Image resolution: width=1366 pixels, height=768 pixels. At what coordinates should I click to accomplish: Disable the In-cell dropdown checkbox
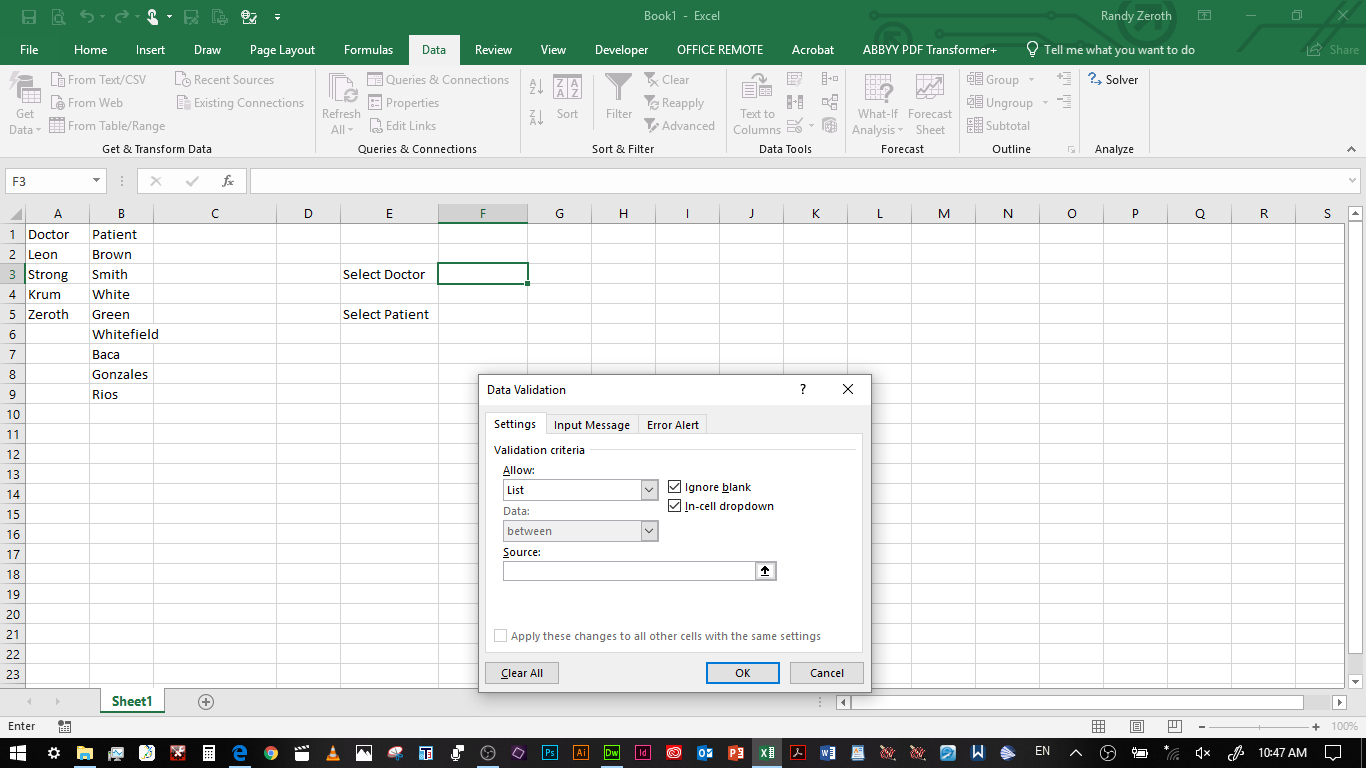675,506
